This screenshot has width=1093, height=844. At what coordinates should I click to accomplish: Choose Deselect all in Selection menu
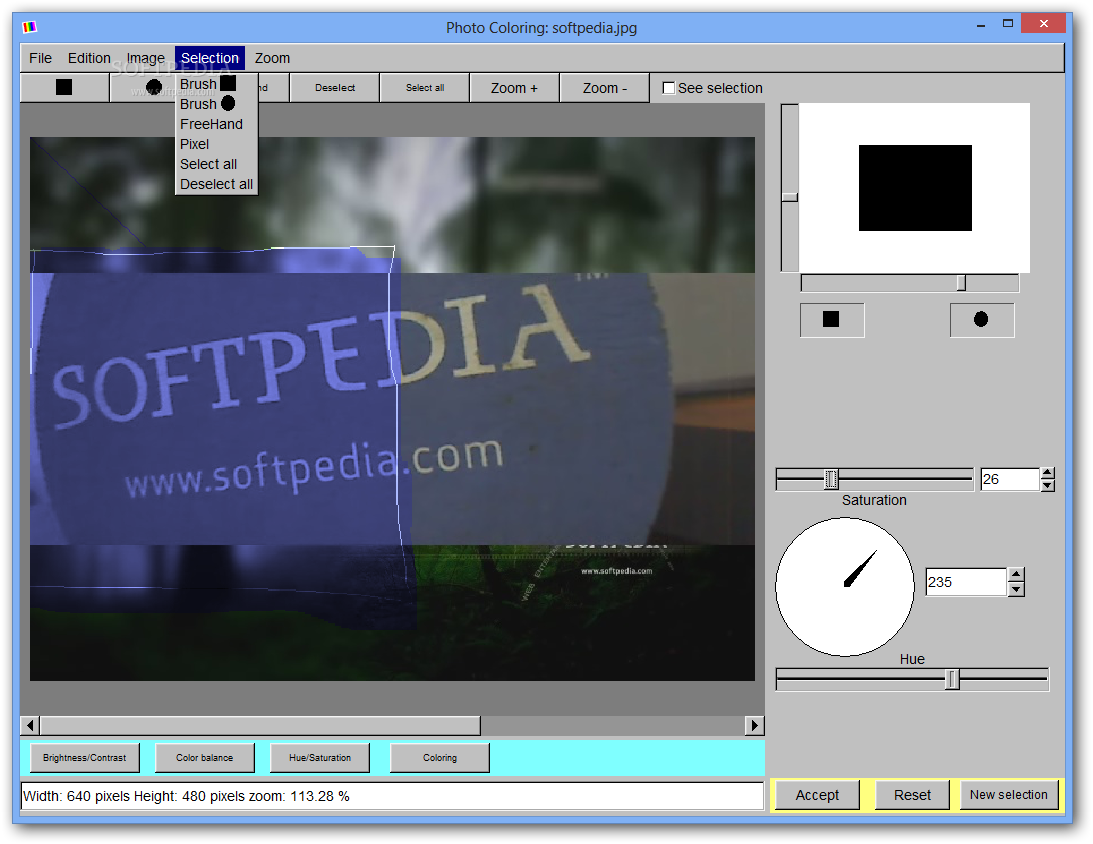[x=216, y=184]
